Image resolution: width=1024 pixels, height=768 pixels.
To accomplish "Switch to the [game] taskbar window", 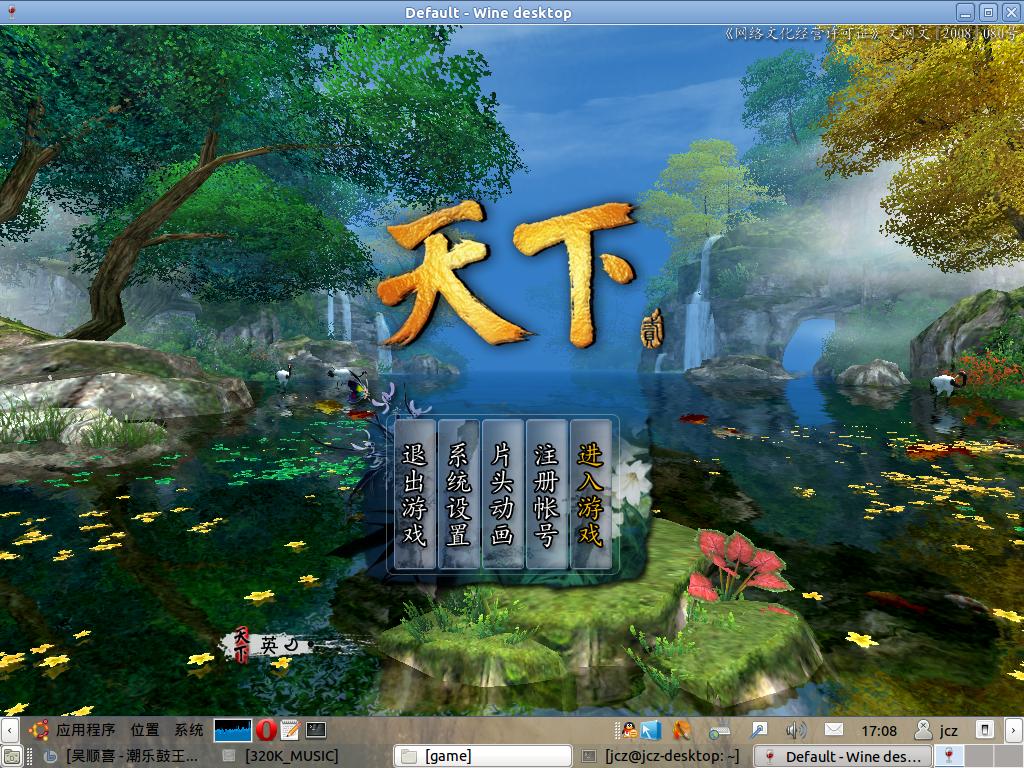I will (x=483, y=756).
